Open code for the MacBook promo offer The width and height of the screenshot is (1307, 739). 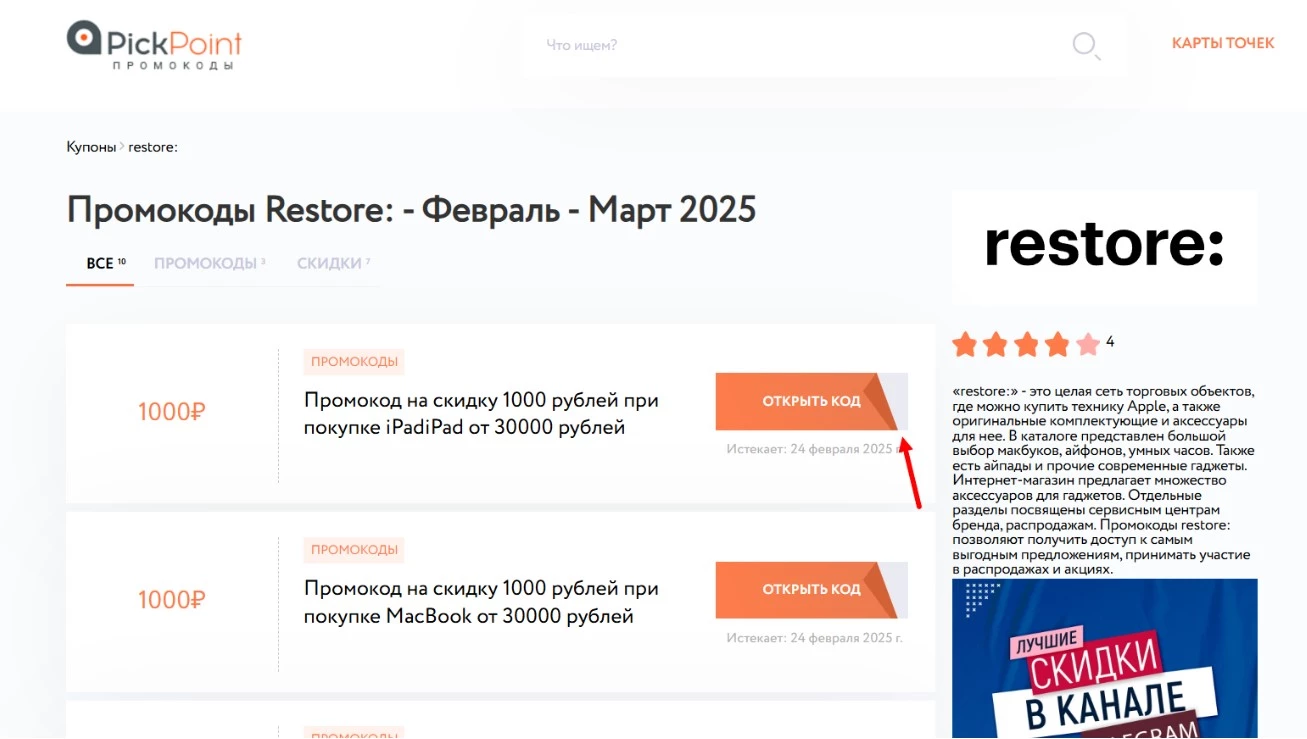pyautogui.click(x=811, y=590)
